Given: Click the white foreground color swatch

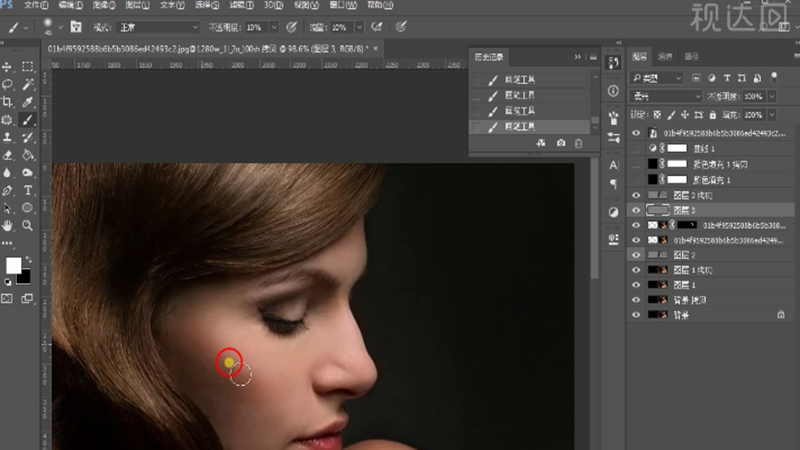Looking at the screenshot, I should (13, 265).
